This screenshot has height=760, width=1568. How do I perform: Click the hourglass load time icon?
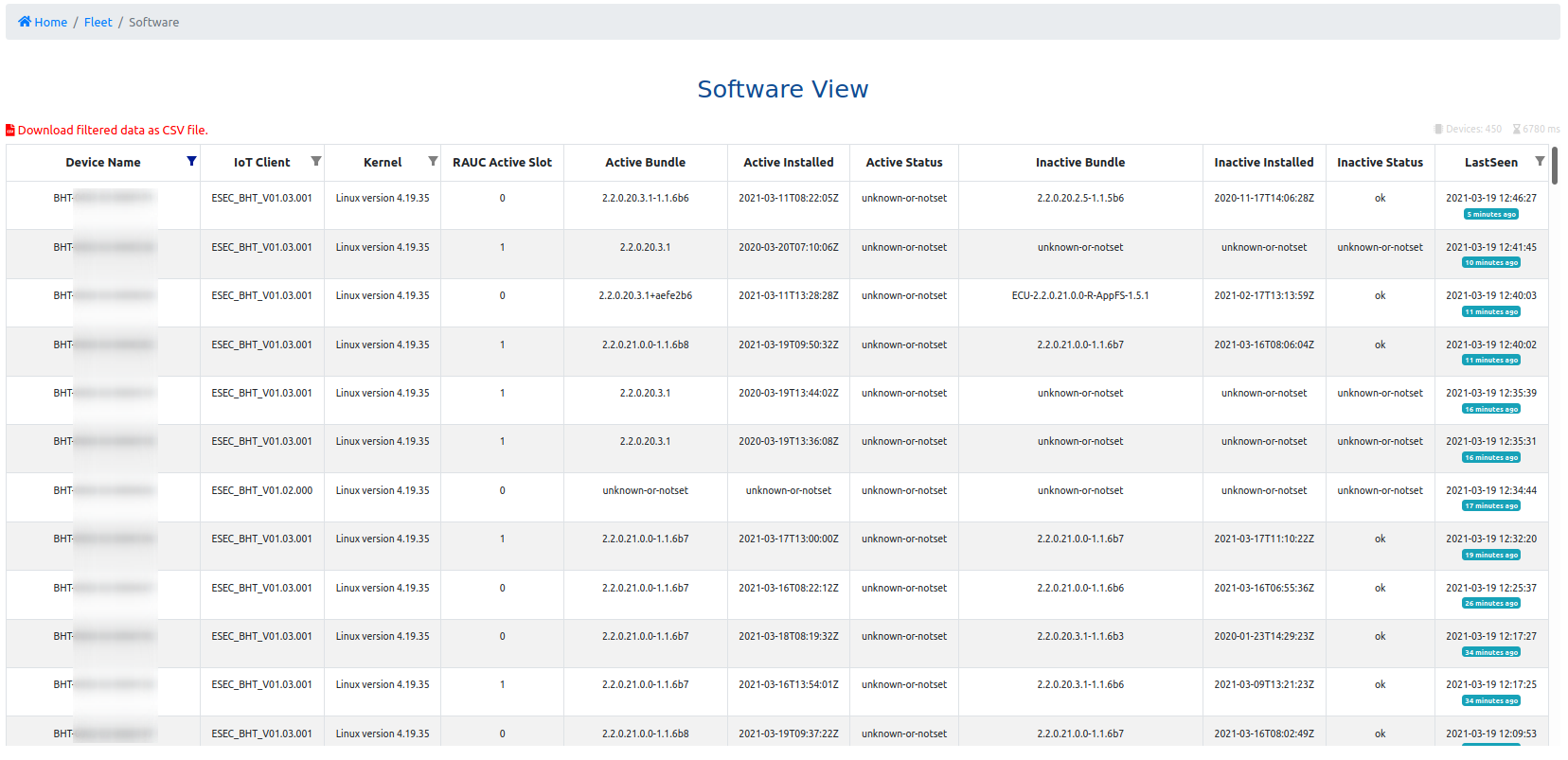1516,130
